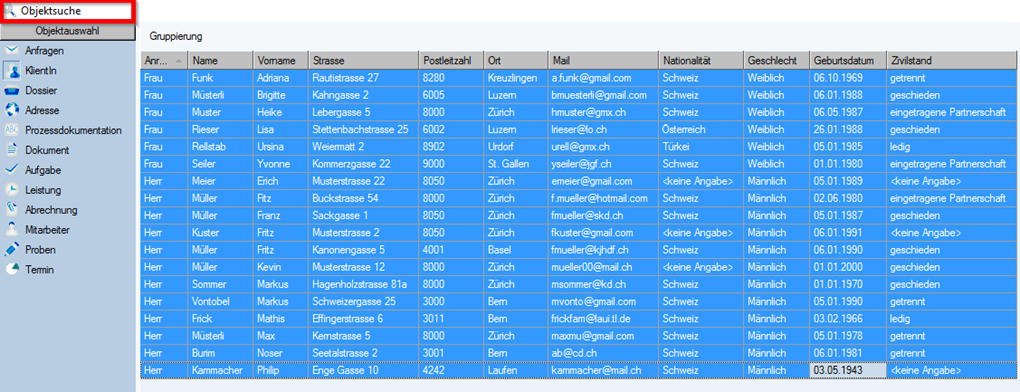The height and width of the screenshot is (392, 1020).
Task: Select the Mitarbeiter person icon
Action: point(11,229)
